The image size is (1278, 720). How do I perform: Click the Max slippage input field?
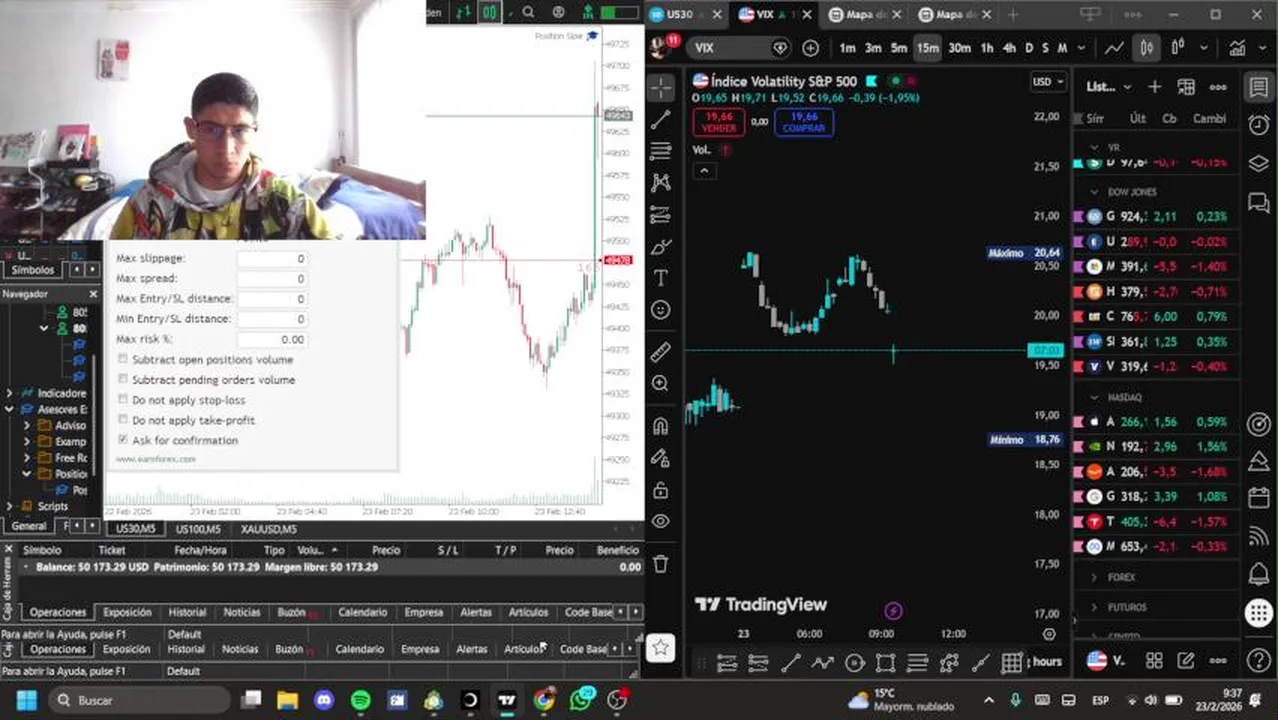[x=272, y=258]
